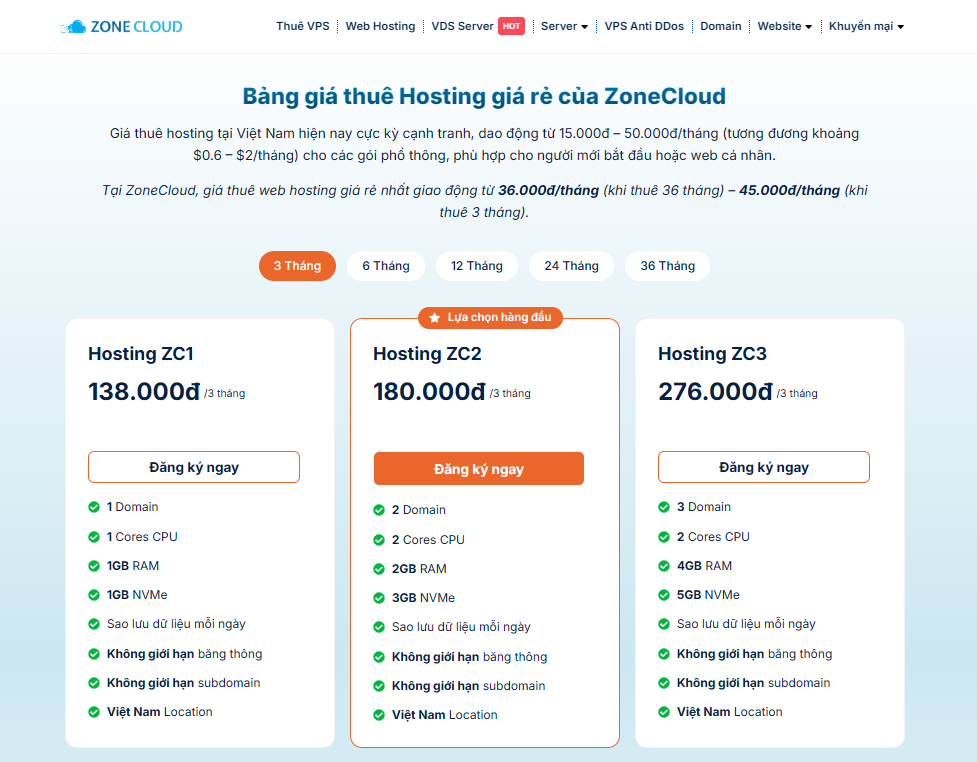Click the 276.000đ price
The width and height of the screenshot is (977, 762).
tap(715, 392)
